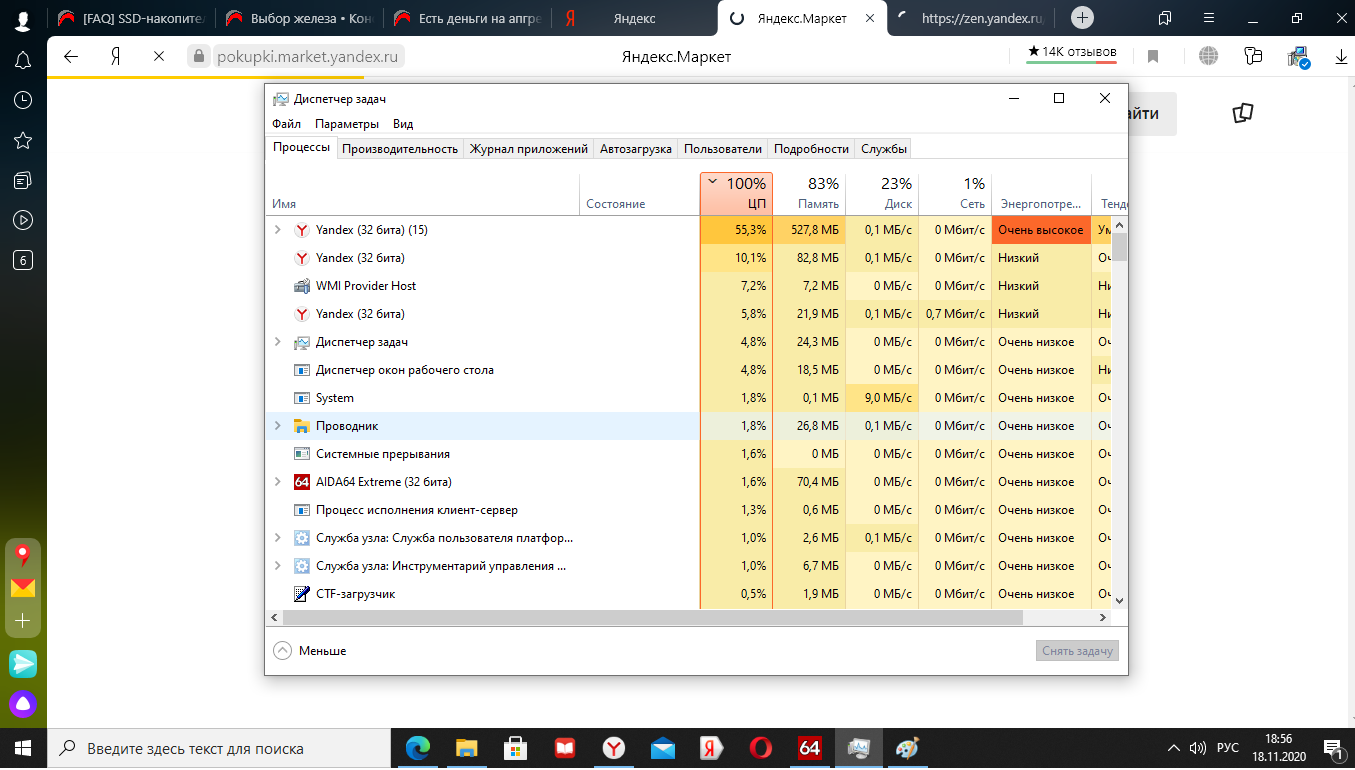This screenshot has height=770, width=1355.
Task: Switch to the Журнал приложений tab
Action: (x=529, y=149)
